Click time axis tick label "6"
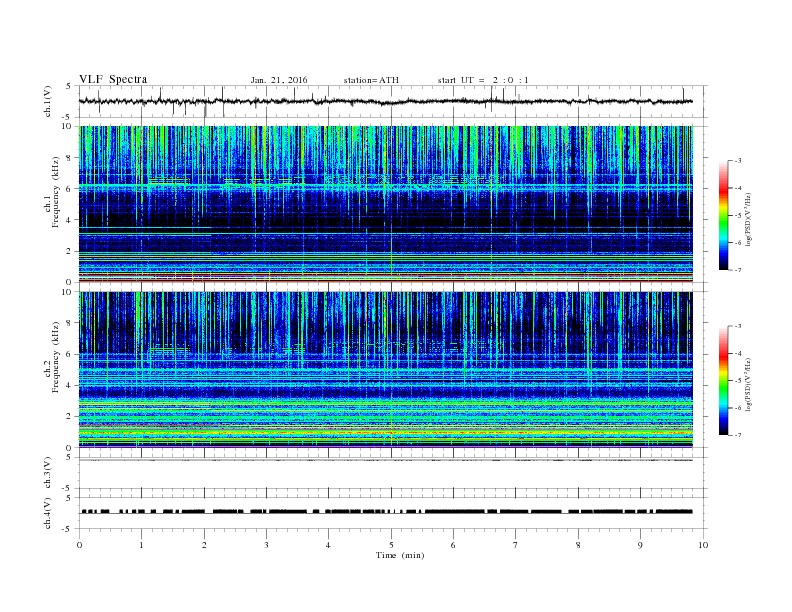The width and height of the screenshot is (792, 612). 453,545
